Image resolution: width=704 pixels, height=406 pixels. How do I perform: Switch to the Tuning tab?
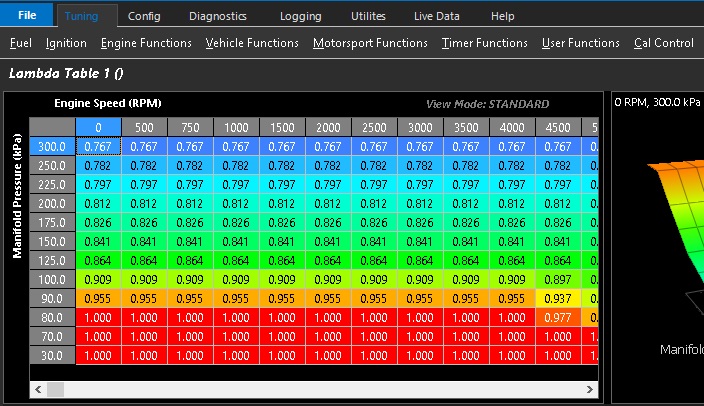tap(81, 16)
